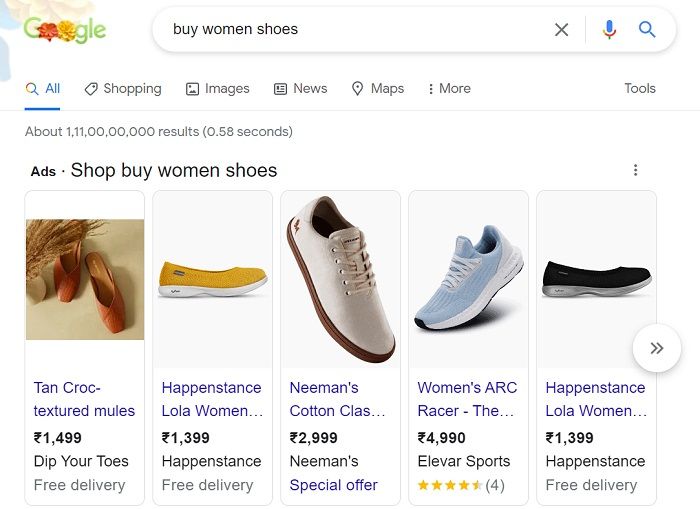Screen dimensions: 700x509
Task: Click the star rating with (4) reviews
Action: (x=461, y=485)
